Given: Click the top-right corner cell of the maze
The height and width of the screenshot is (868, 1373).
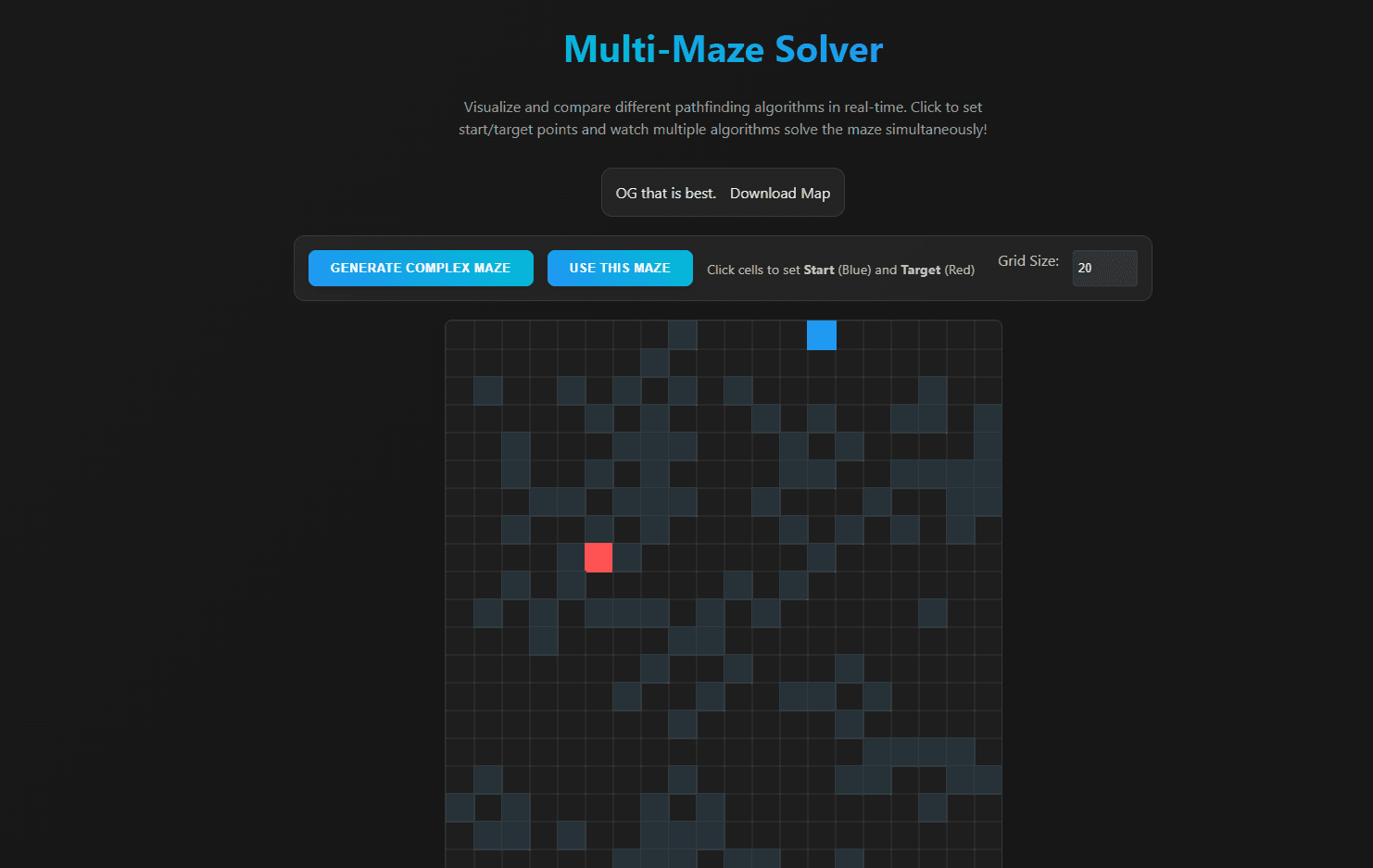Looking at the screenshot, I should coord(988,334).
